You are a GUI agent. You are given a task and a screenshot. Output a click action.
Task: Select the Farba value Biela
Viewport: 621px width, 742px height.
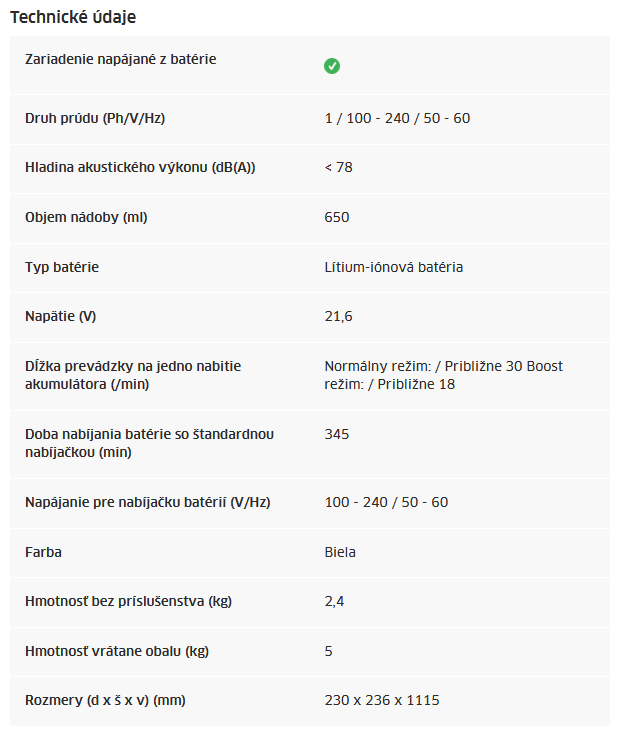click(x=340, y=552)
